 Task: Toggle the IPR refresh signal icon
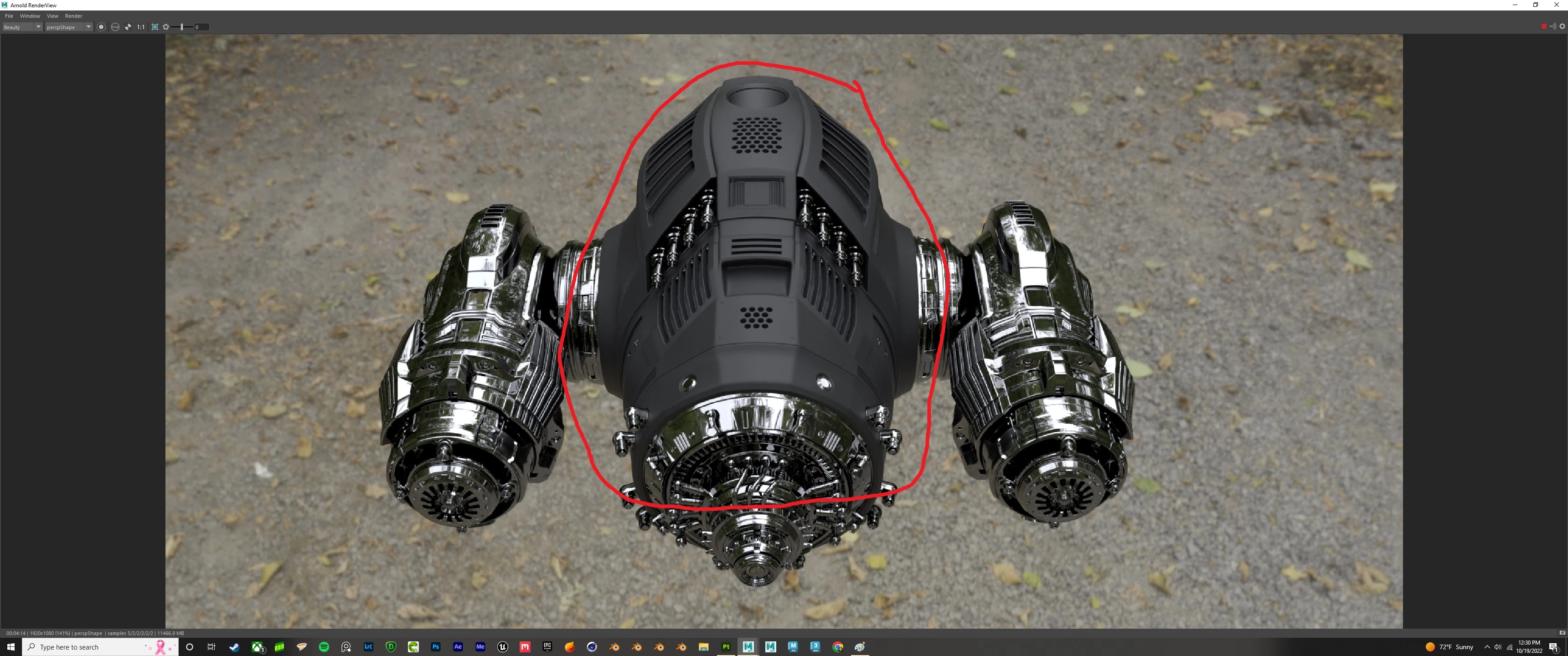click(1553, 26)
